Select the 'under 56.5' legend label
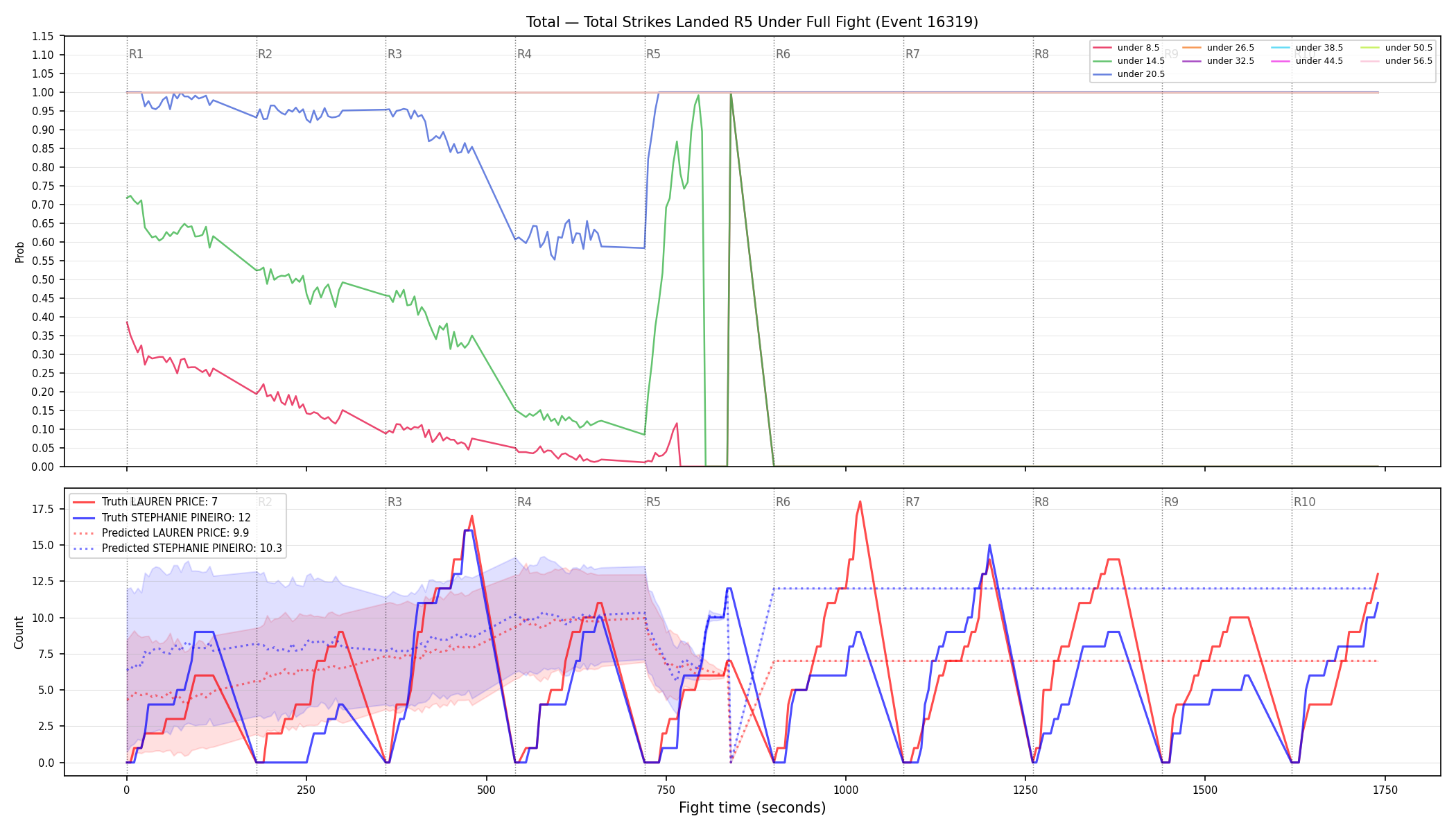 tap(1409, 61)
